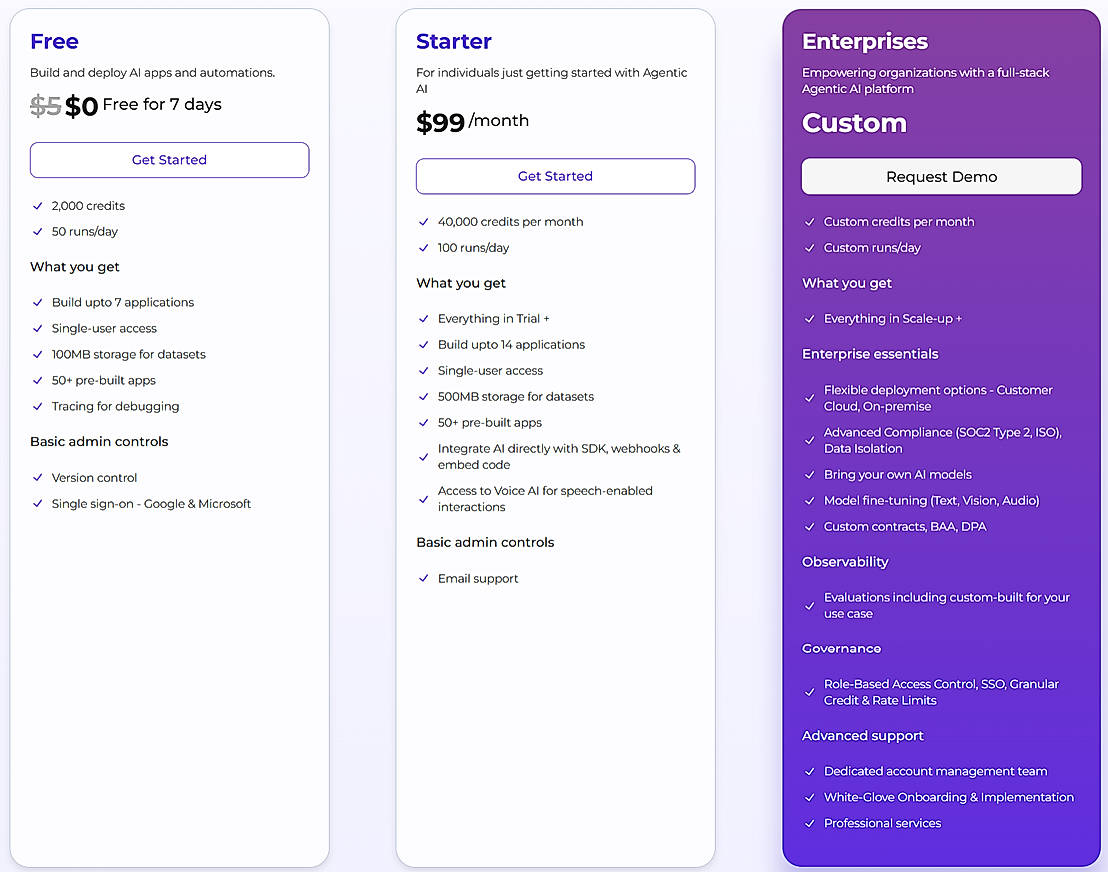Click the checkmark beside Access to Voice AI
The width and height of the screenshot is (1108, 872).
pyautogui.click(x=423, y=499)
